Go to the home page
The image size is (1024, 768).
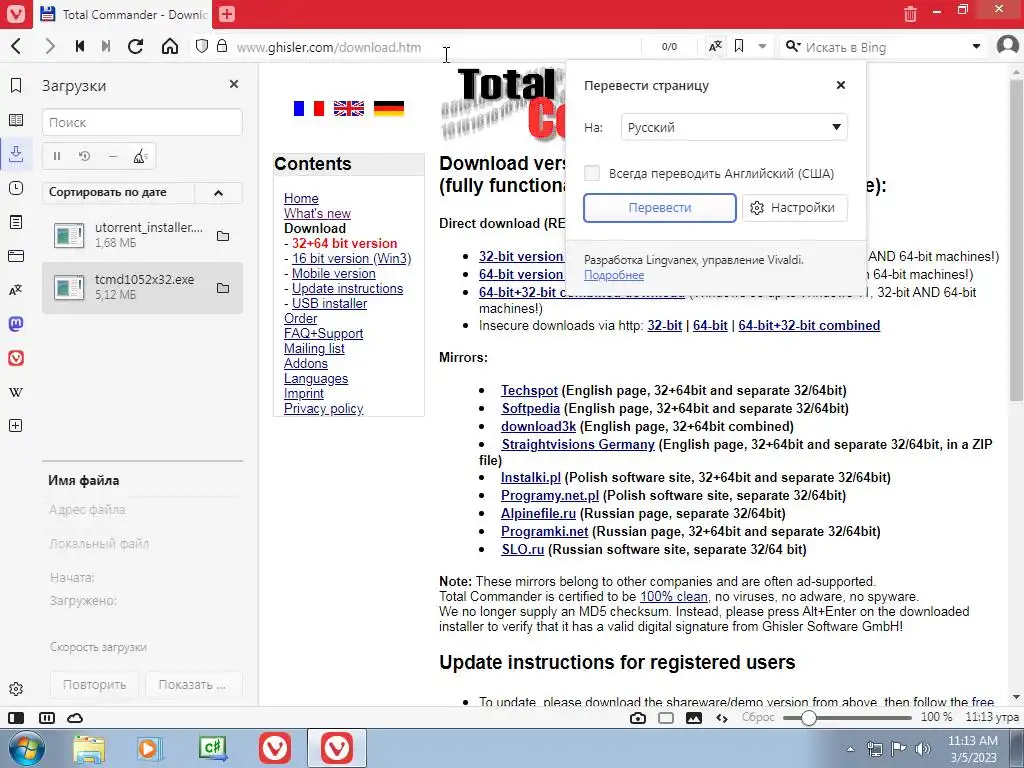point(170,46)
